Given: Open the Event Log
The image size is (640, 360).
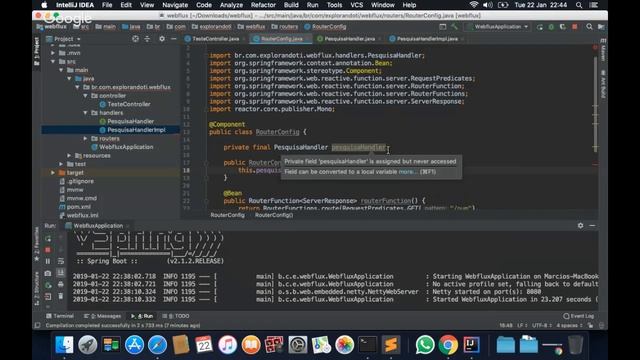Looking at the screenshot, I should 578,316.
